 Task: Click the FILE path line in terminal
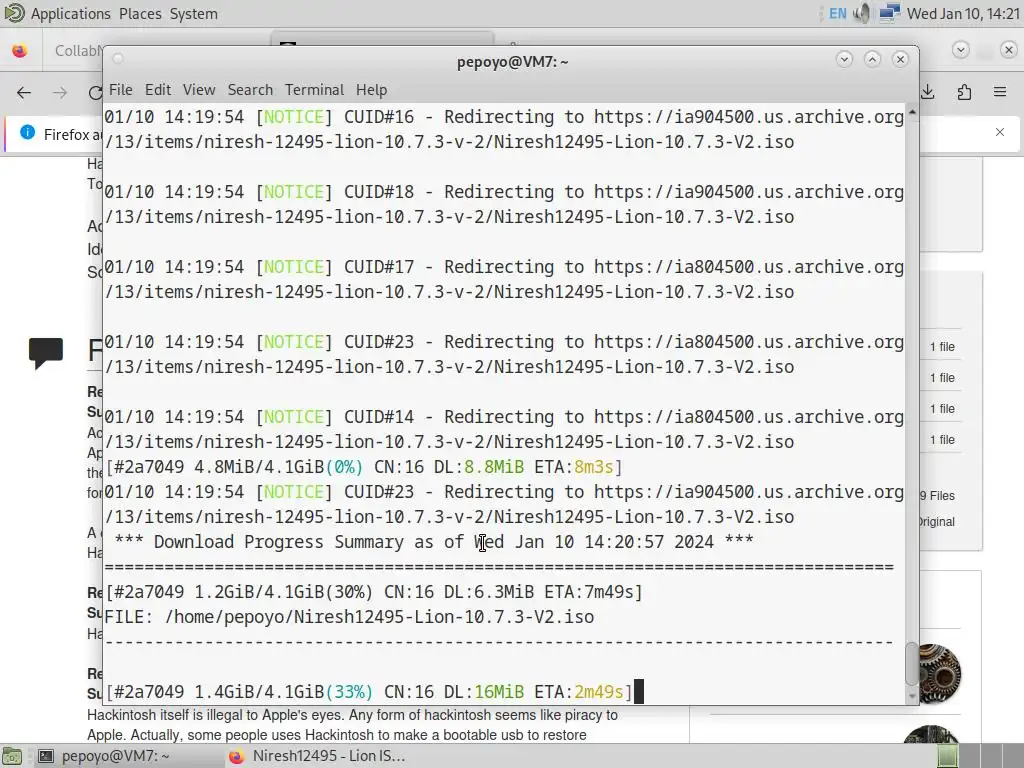tap(349, 617)
